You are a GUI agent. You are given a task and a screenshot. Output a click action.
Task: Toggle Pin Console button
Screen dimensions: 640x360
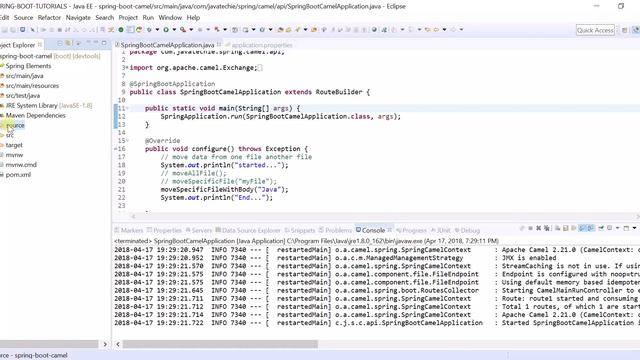click(601, 228)
